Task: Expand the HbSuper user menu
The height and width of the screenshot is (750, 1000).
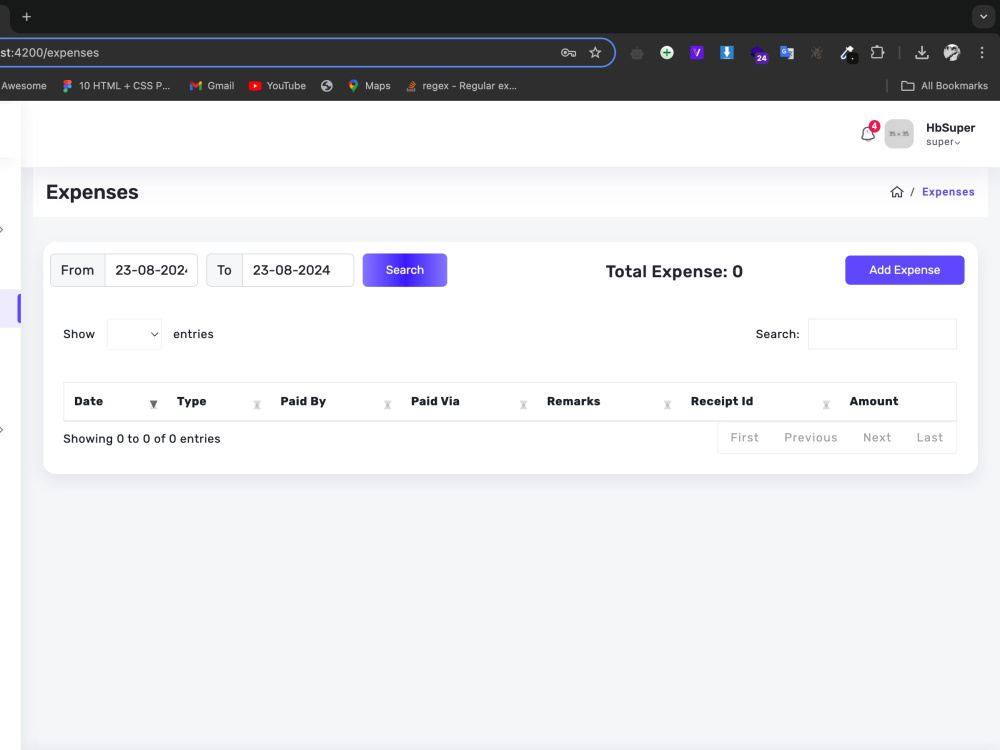Action: (950, 134)
